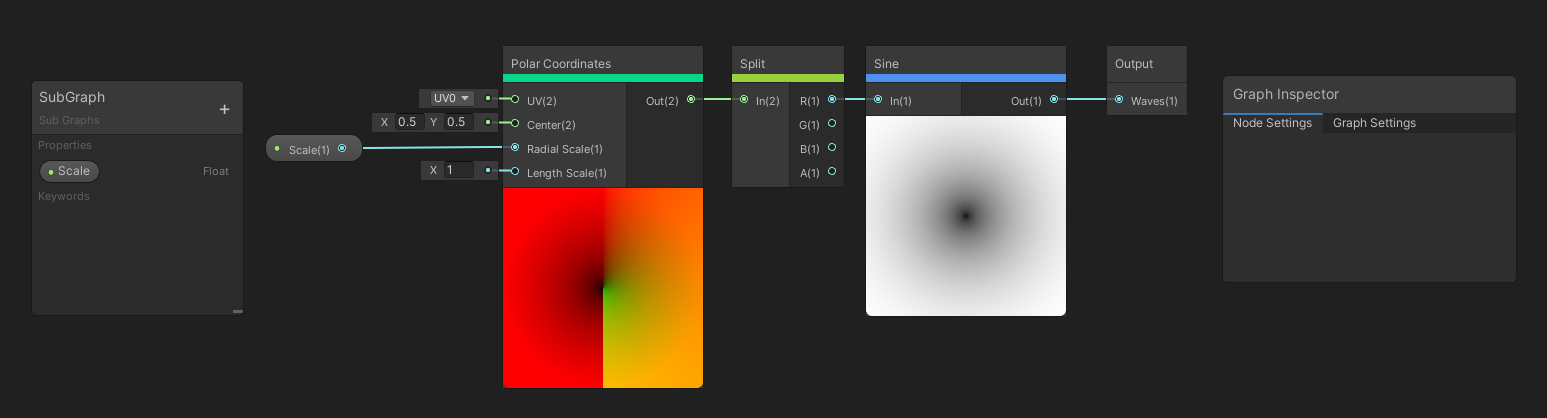Click the R(1) output port on Split
The image size is (1547, 418).
(x=832, y=99)
